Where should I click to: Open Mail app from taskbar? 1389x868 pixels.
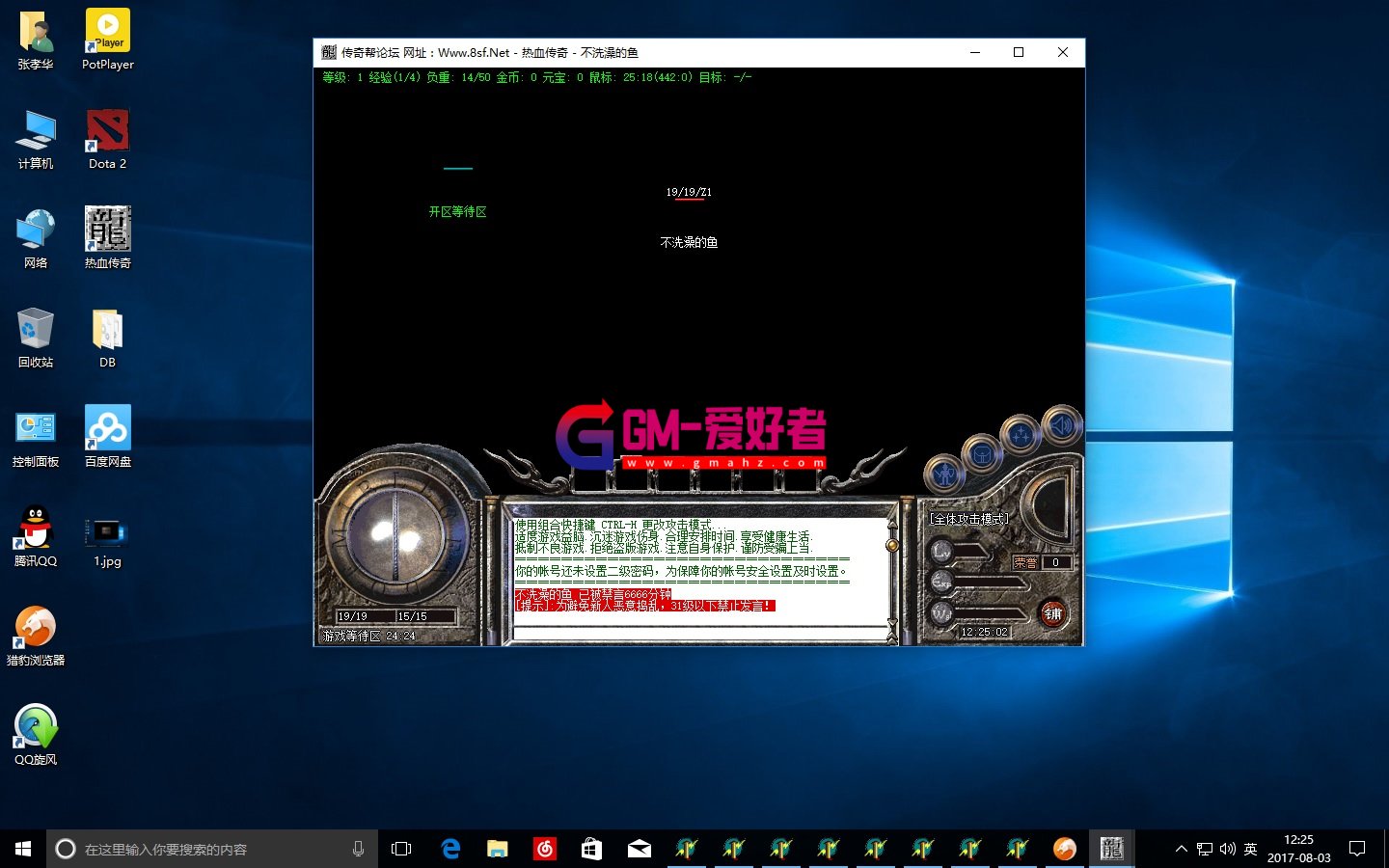639,849
